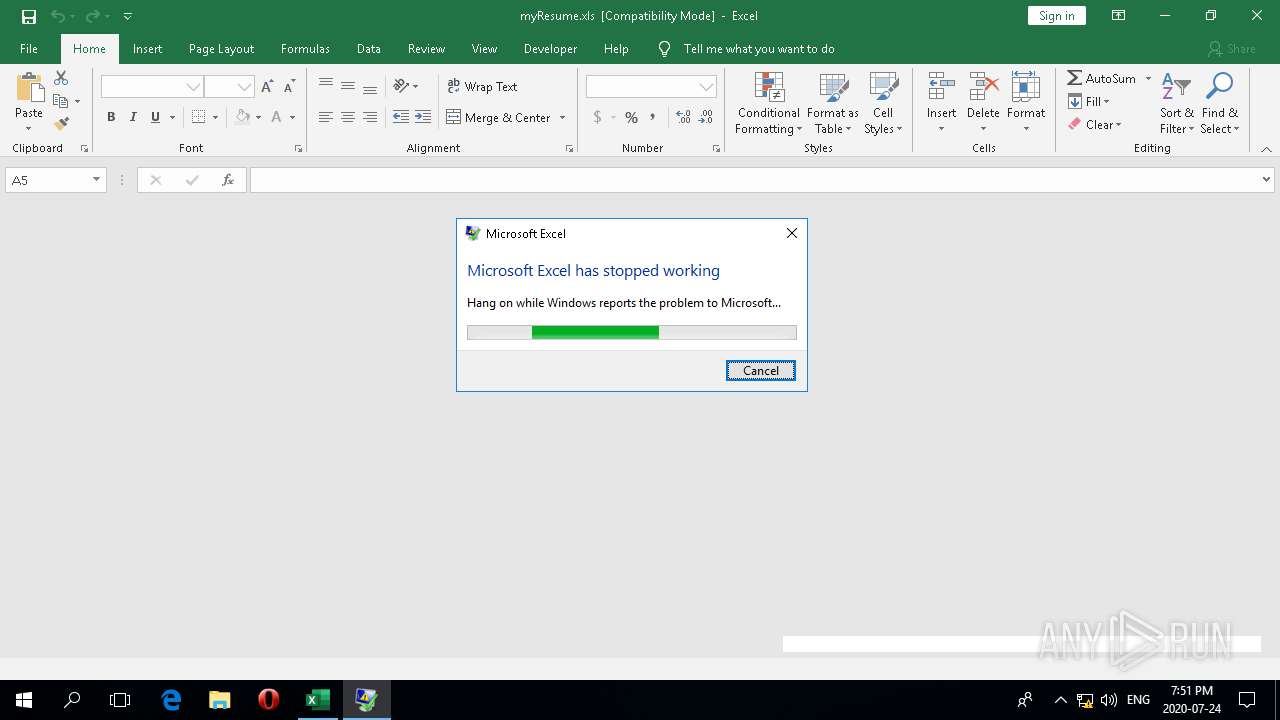Click the Copy icon

(x=61, y=101)
